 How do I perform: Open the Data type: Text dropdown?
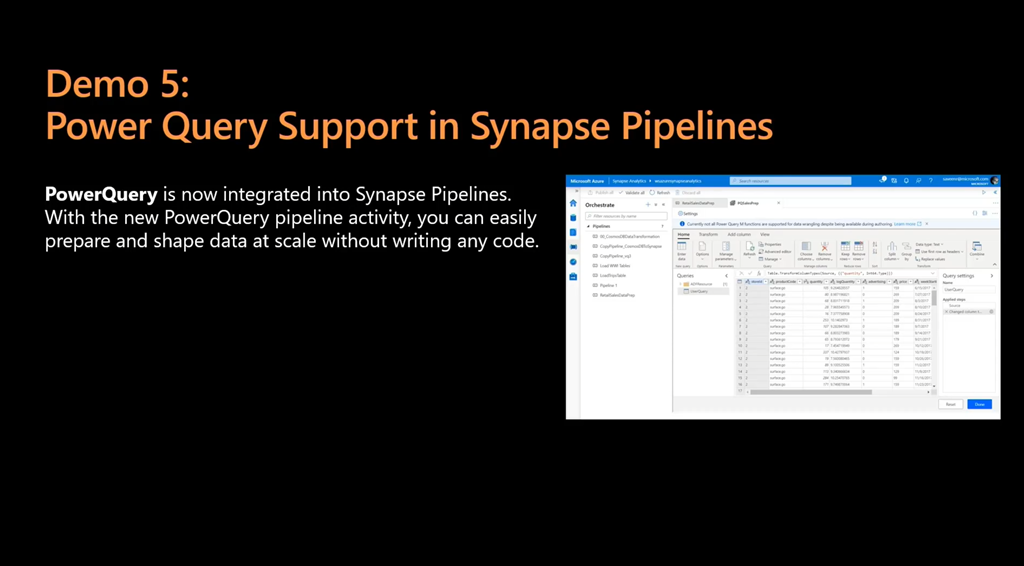coord(929,244)
